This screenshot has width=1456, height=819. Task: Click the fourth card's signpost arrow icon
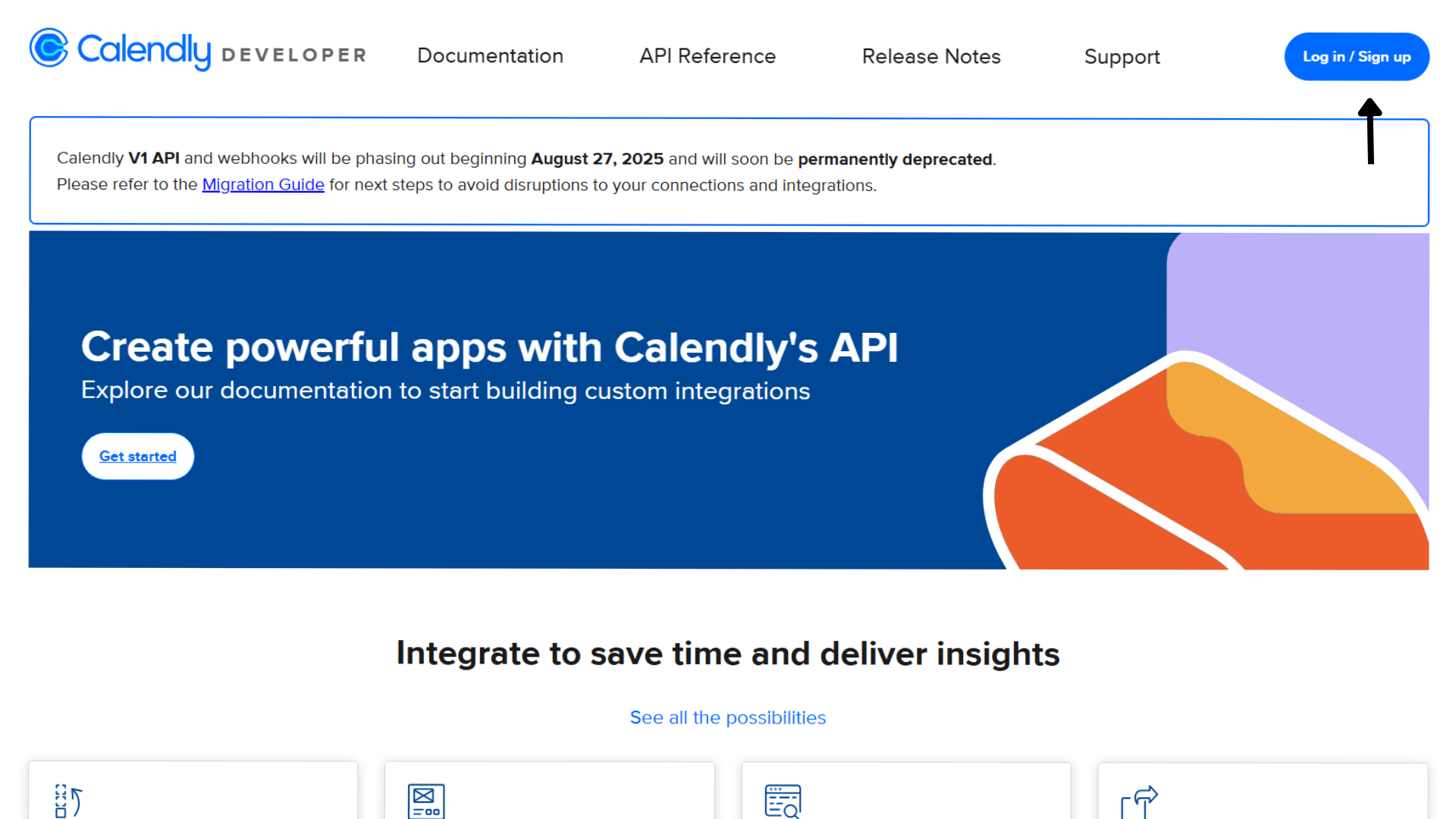[x=1139, y=802]
